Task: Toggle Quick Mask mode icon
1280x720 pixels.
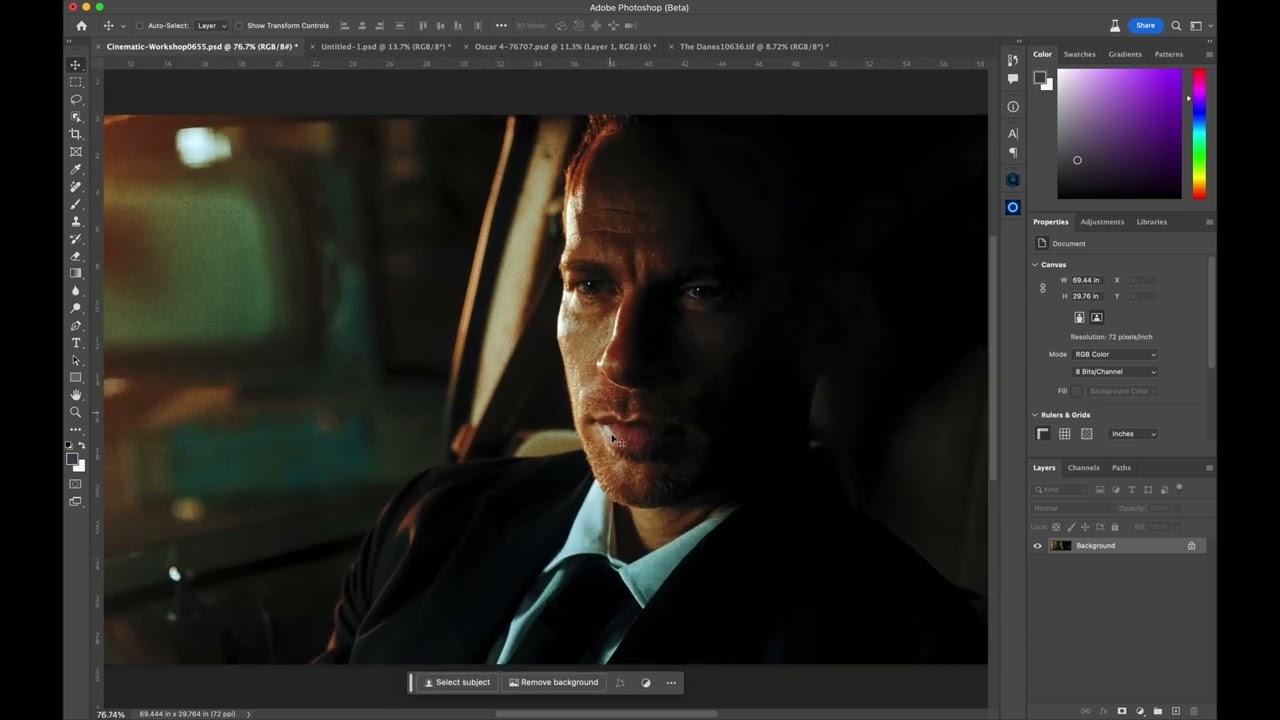Action: click(75, 484)
